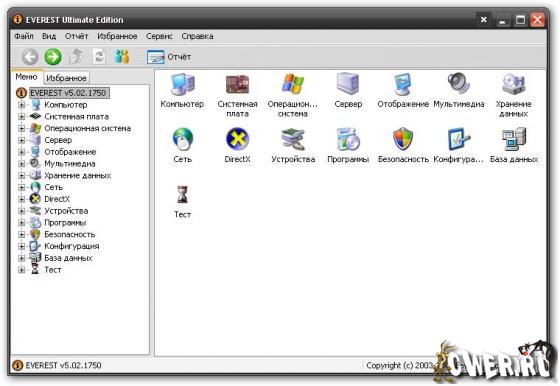Click the users icon in toolbar

point(122,57)
